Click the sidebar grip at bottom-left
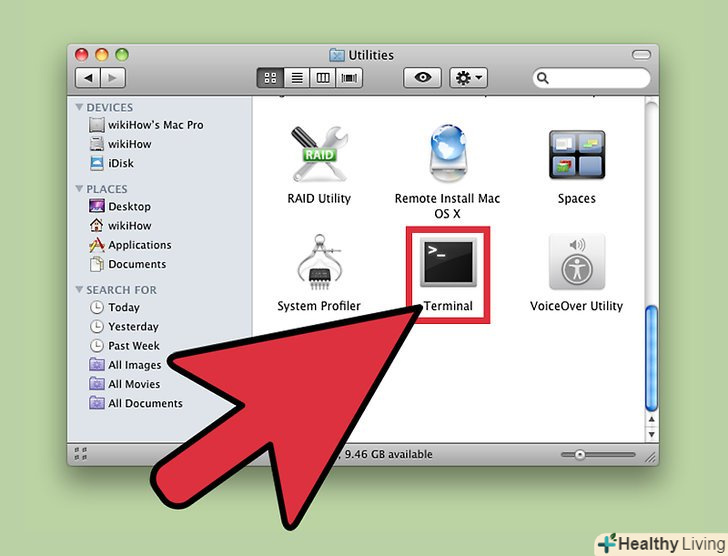 tap(80, 454)
